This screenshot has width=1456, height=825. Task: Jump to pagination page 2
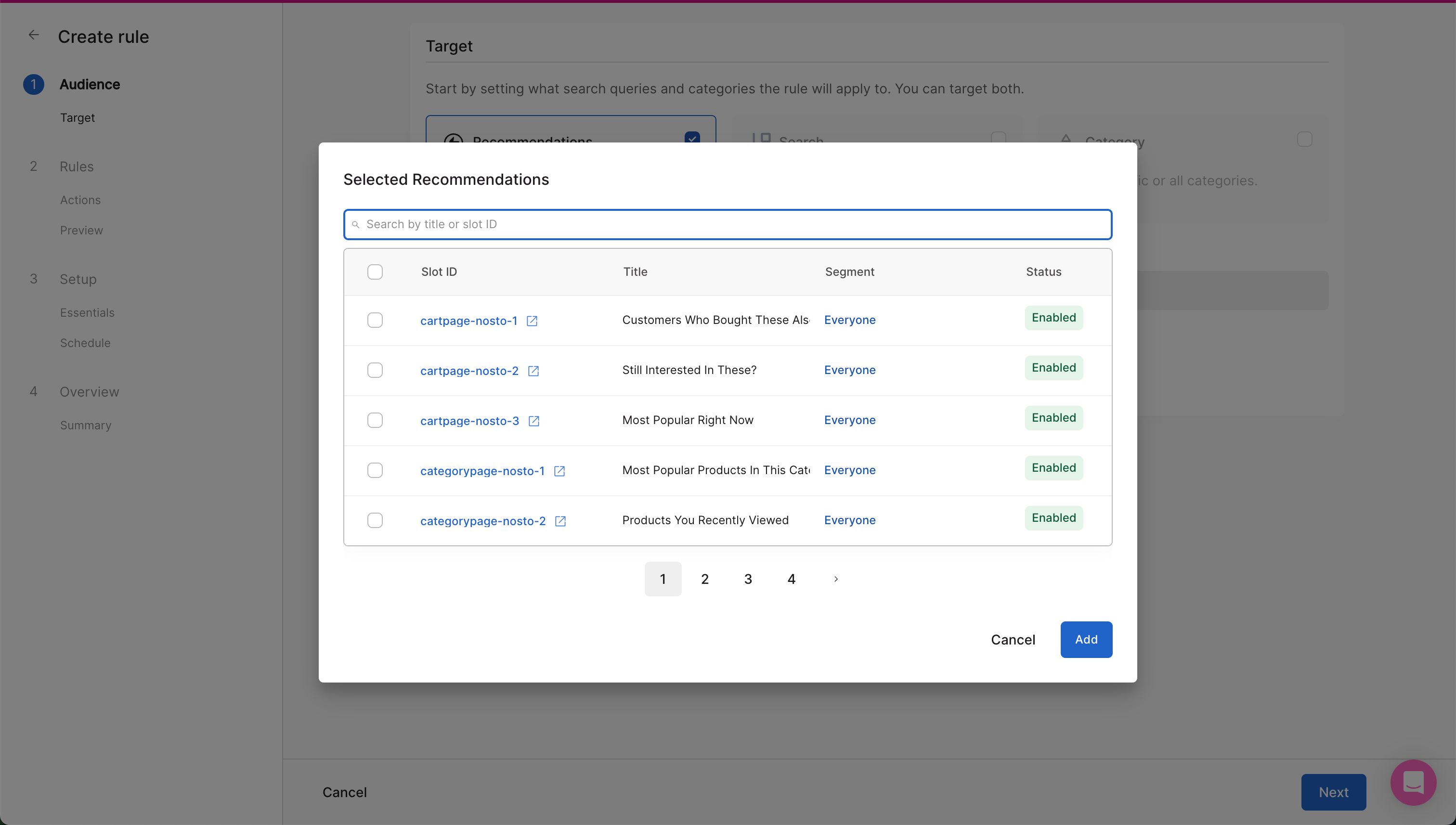704,579
